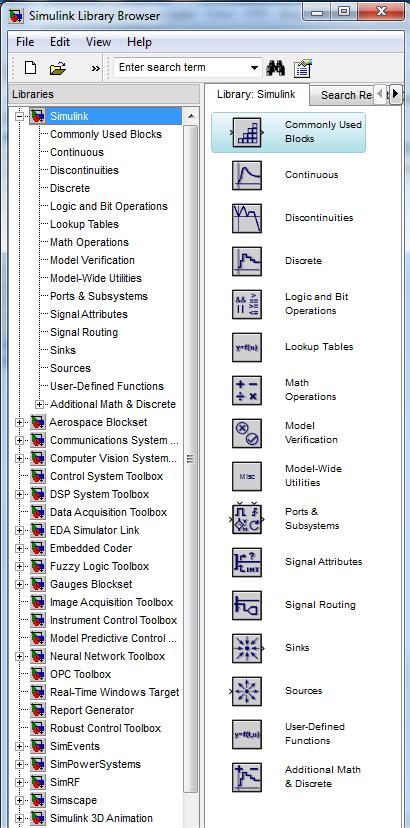
Task: Select Sources in the Simulink tree
Action: tap(70, 368)
